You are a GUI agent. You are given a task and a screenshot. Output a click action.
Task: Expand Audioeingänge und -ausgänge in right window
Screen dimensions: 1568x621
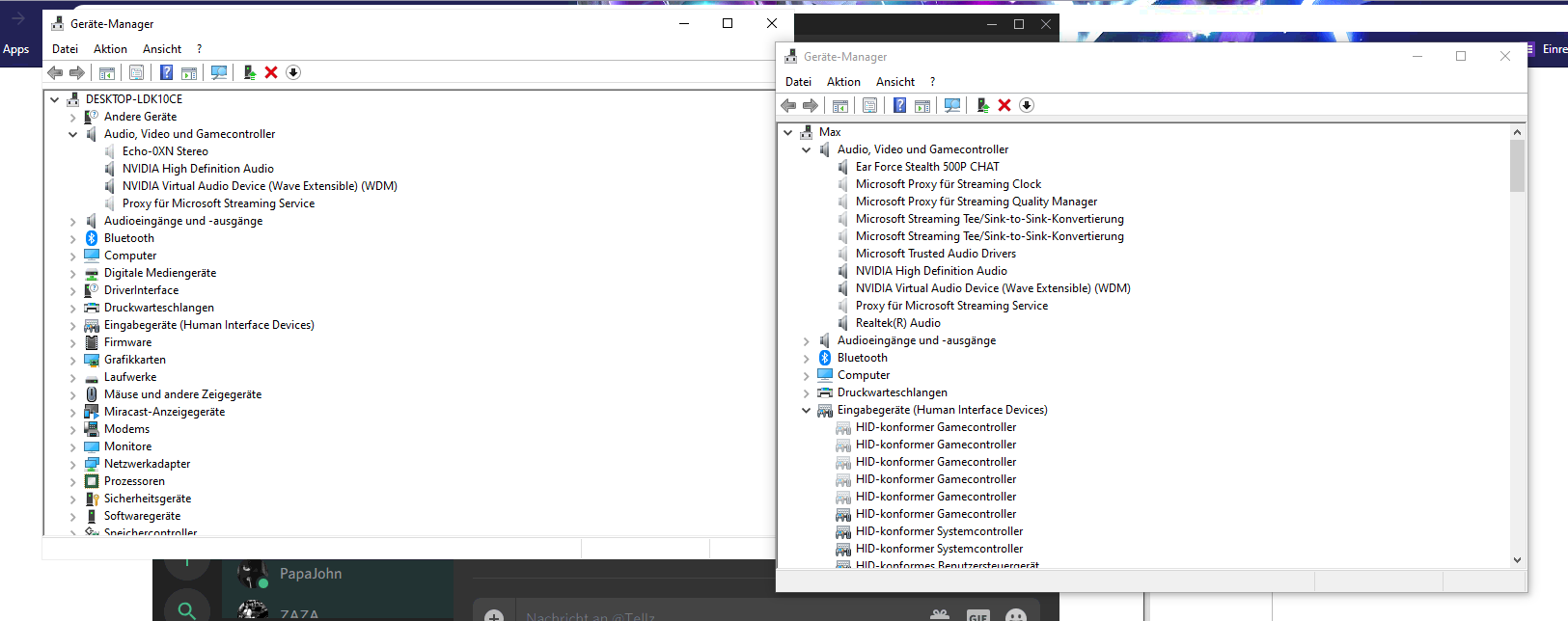pos(806,340)
